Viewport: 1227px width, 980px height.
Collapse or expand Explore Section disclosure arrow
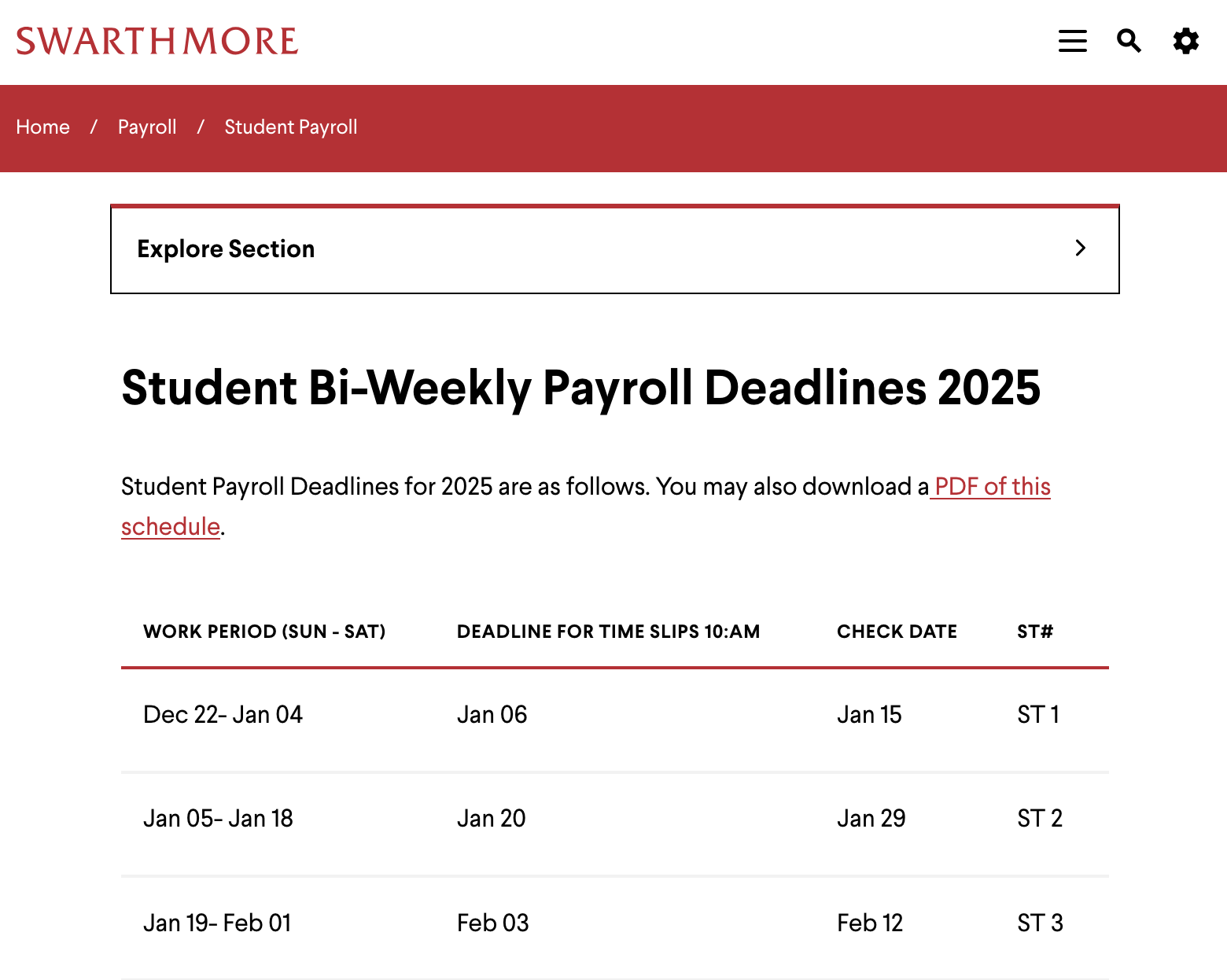(1081, 249)
